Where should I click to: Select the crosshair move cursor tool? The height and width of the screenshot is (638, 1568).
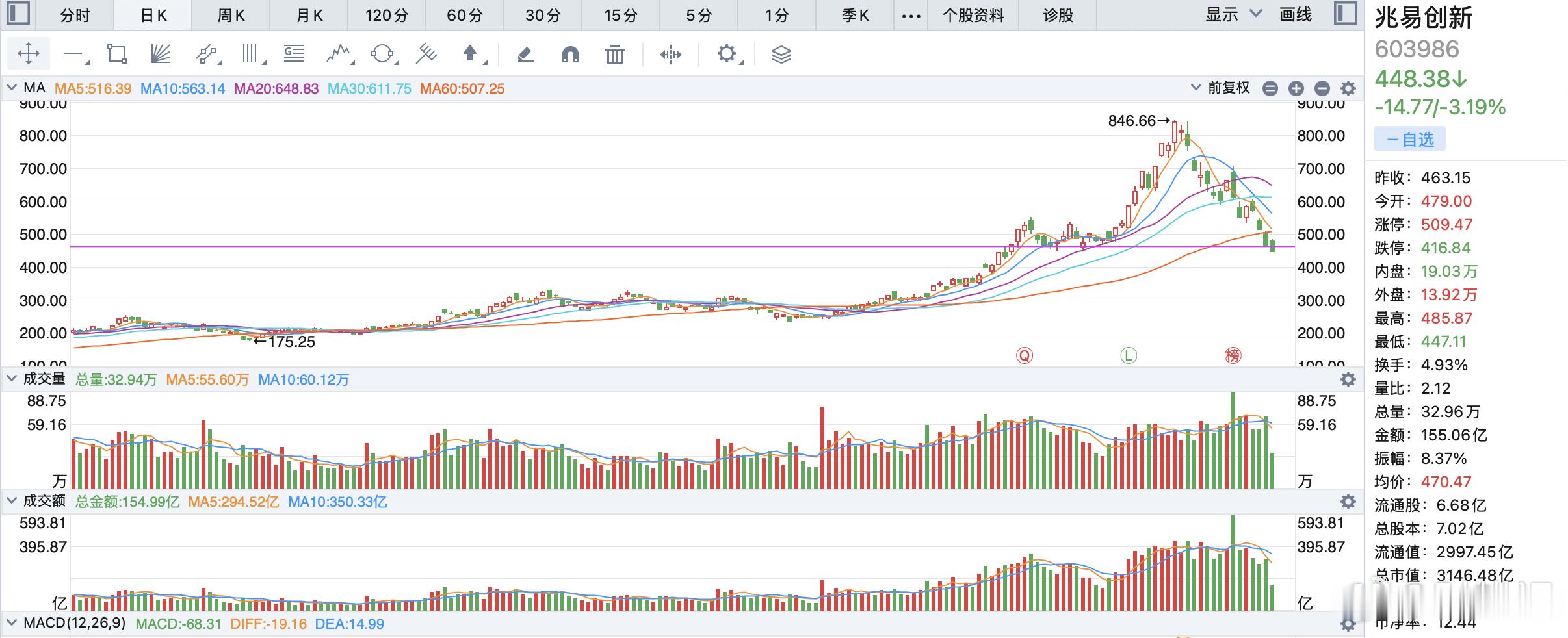[x=29, y=54]
